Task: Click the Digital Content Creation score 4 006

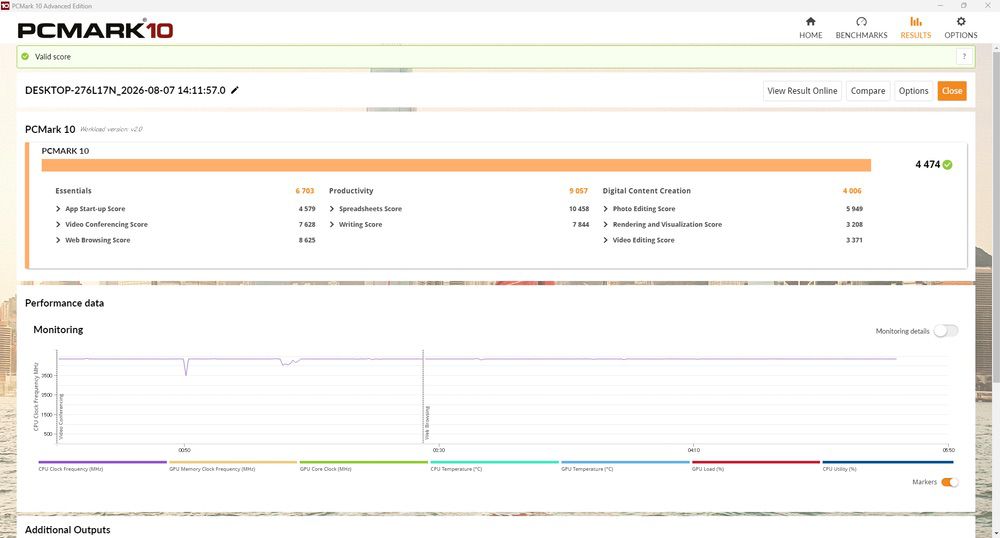Action: (x=852, y=191)
